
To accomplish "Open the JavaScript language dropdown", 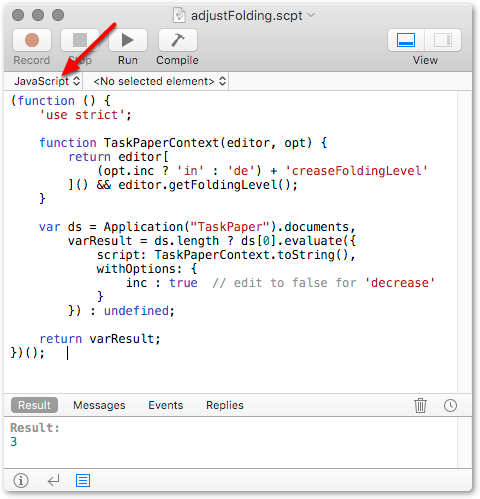I will click(47, 81).
